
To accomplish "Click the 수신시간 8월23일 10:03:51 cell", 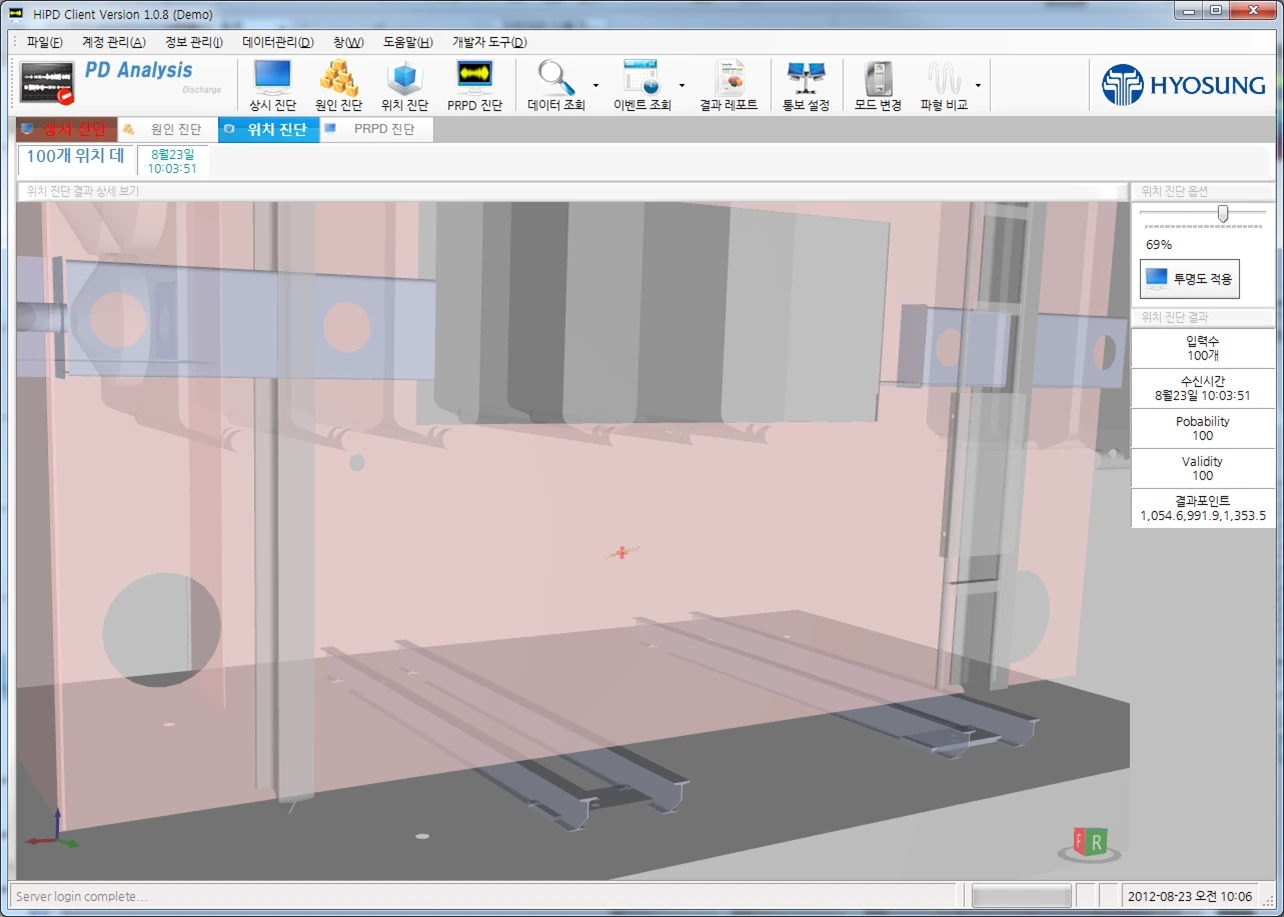I will pyautogui.click(x=1203, y=388).
